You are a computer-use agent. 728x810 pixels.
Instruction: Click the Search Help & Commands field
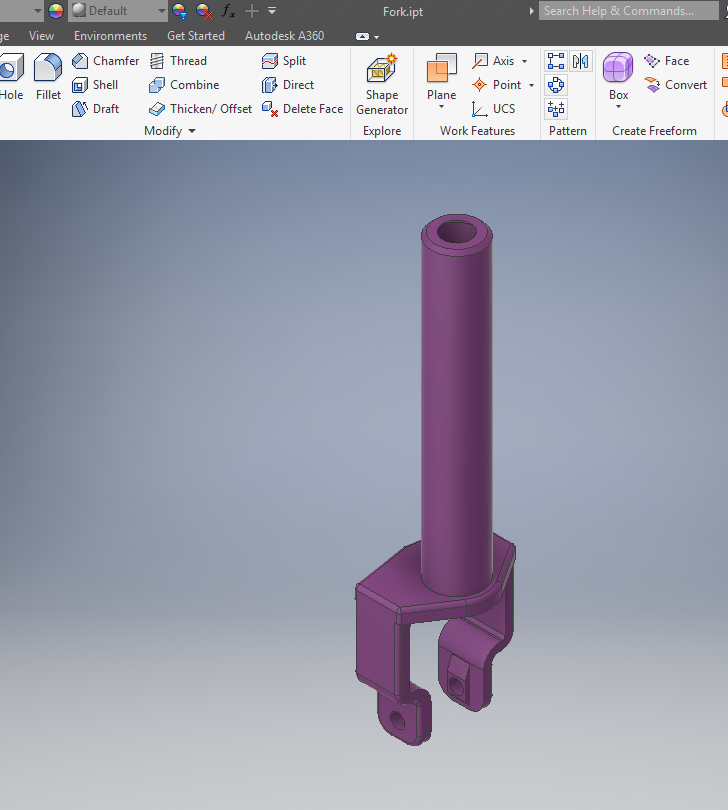pyautogui.click(x=628, y=11)
